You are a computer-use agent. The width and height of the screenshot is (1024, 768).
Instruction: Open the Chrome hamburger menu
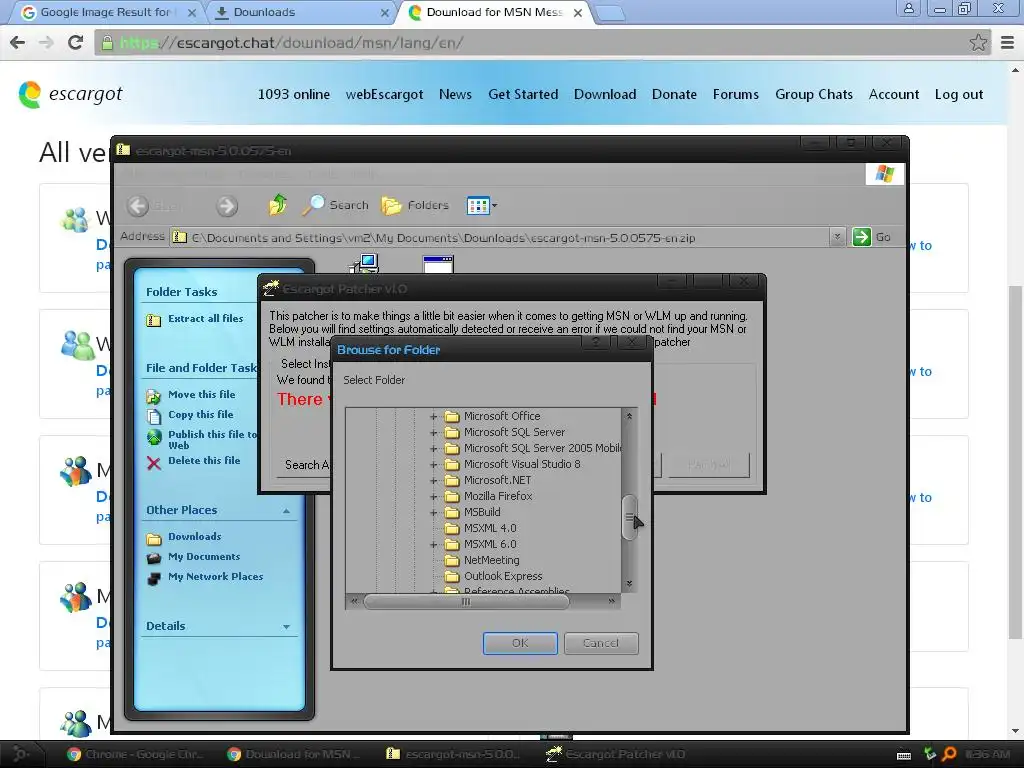(1007, 42)
